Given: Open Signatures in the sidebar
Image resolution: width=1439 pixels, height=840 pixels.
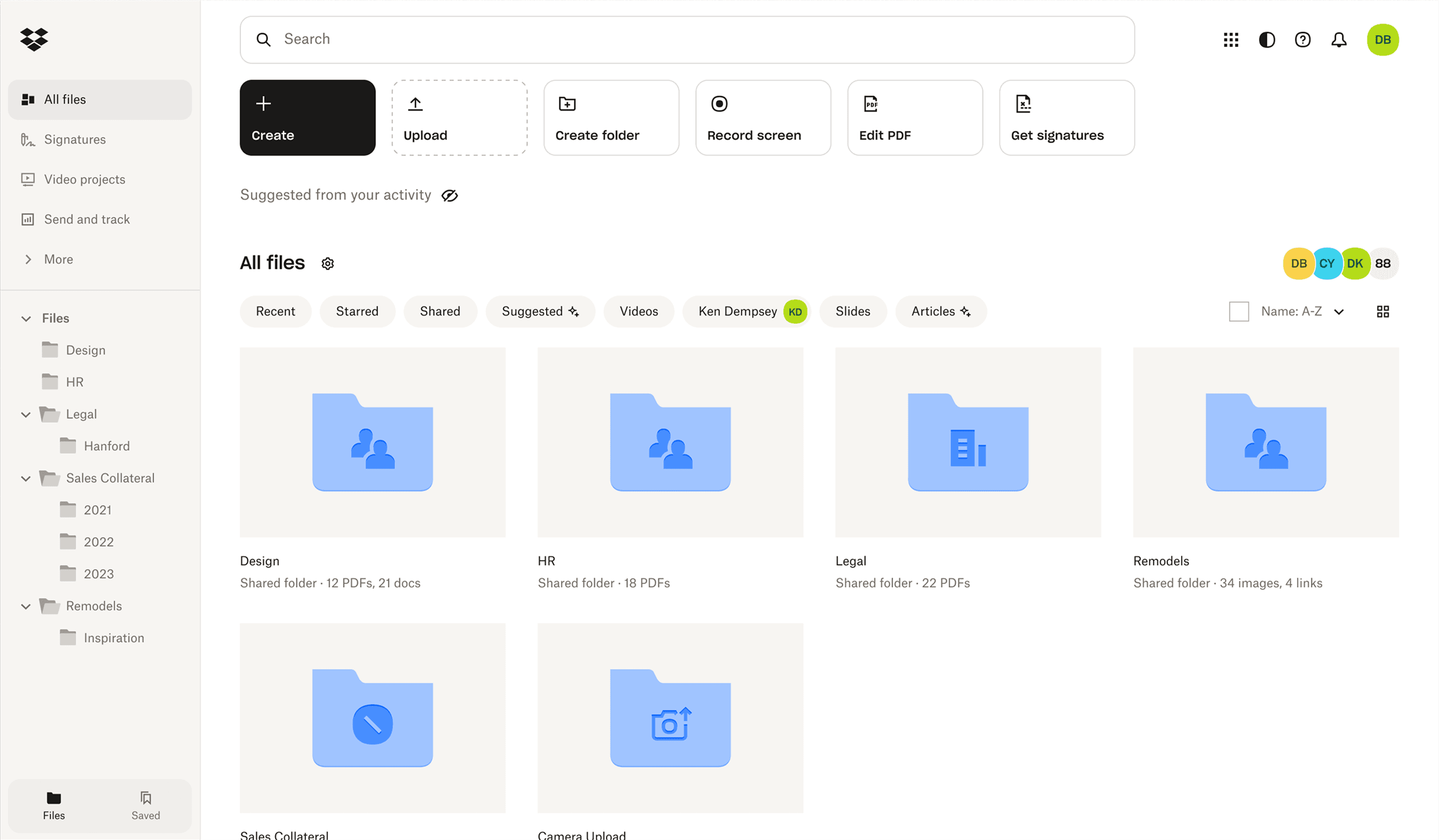Looking at the screenshot, I should click(75, 139).
